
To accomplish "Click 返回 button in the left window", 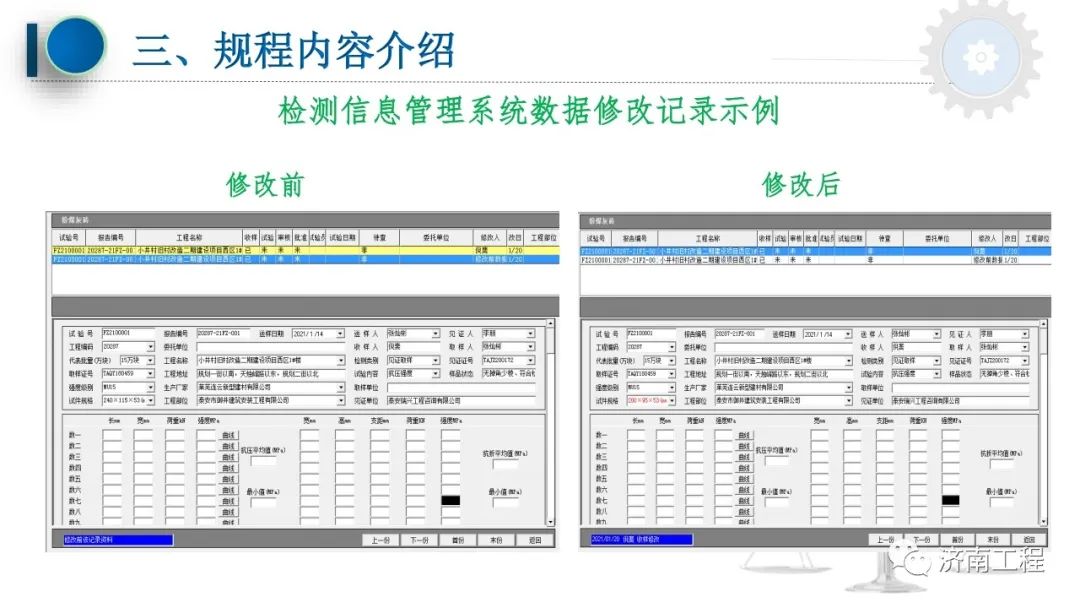I will [535, 540].
